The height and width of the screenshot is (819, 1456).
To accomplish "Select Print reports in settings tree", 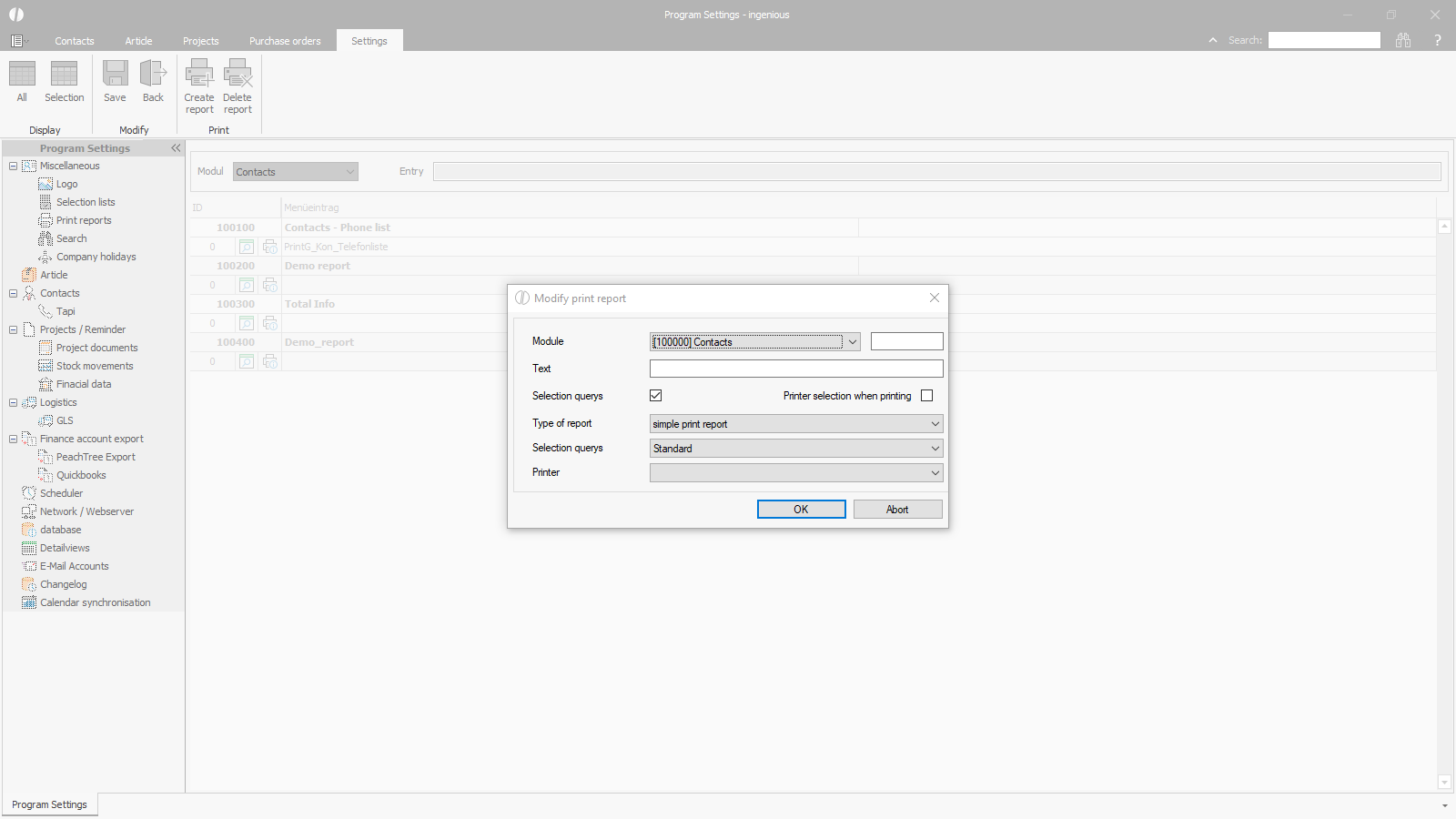I will (84, 220).
